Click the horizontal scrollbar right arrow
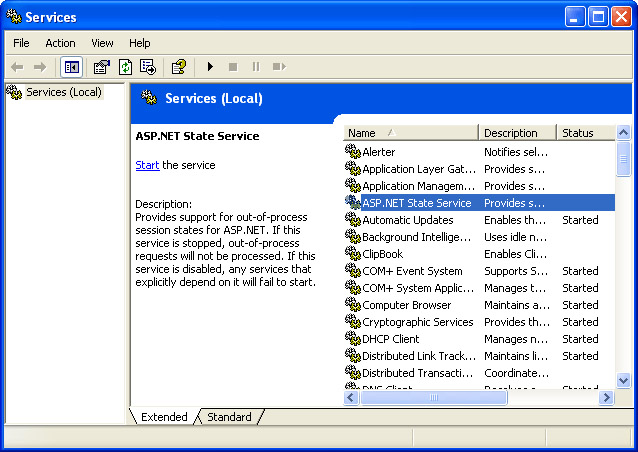The image size is (638, 452). [x=606, y=398]
